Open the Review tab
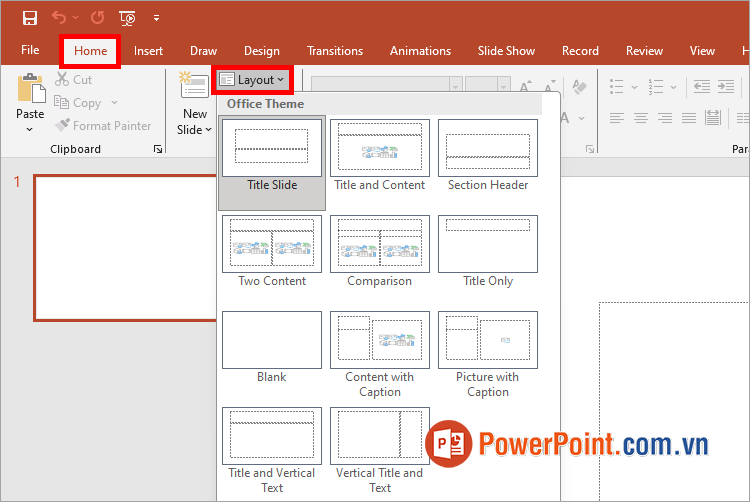The image size is (750, 502). coord(644,51)
